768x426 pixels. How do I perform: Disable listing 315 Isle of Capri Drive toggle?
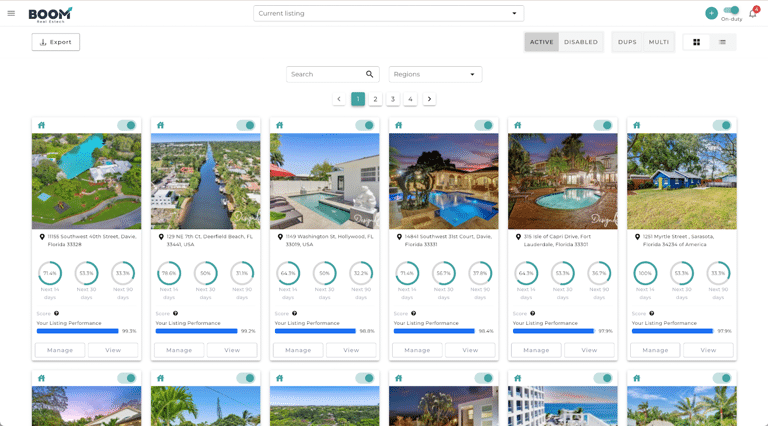[x=603, y=125]
